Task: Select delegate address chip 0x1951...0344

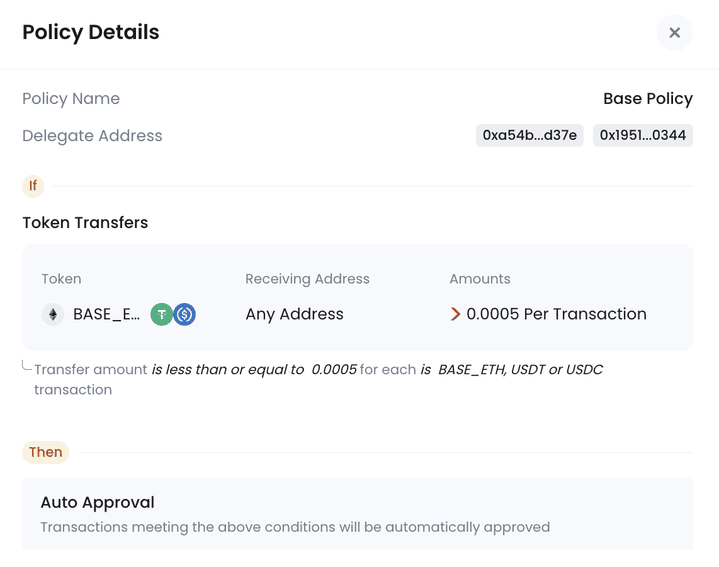Action: point(643,135)
